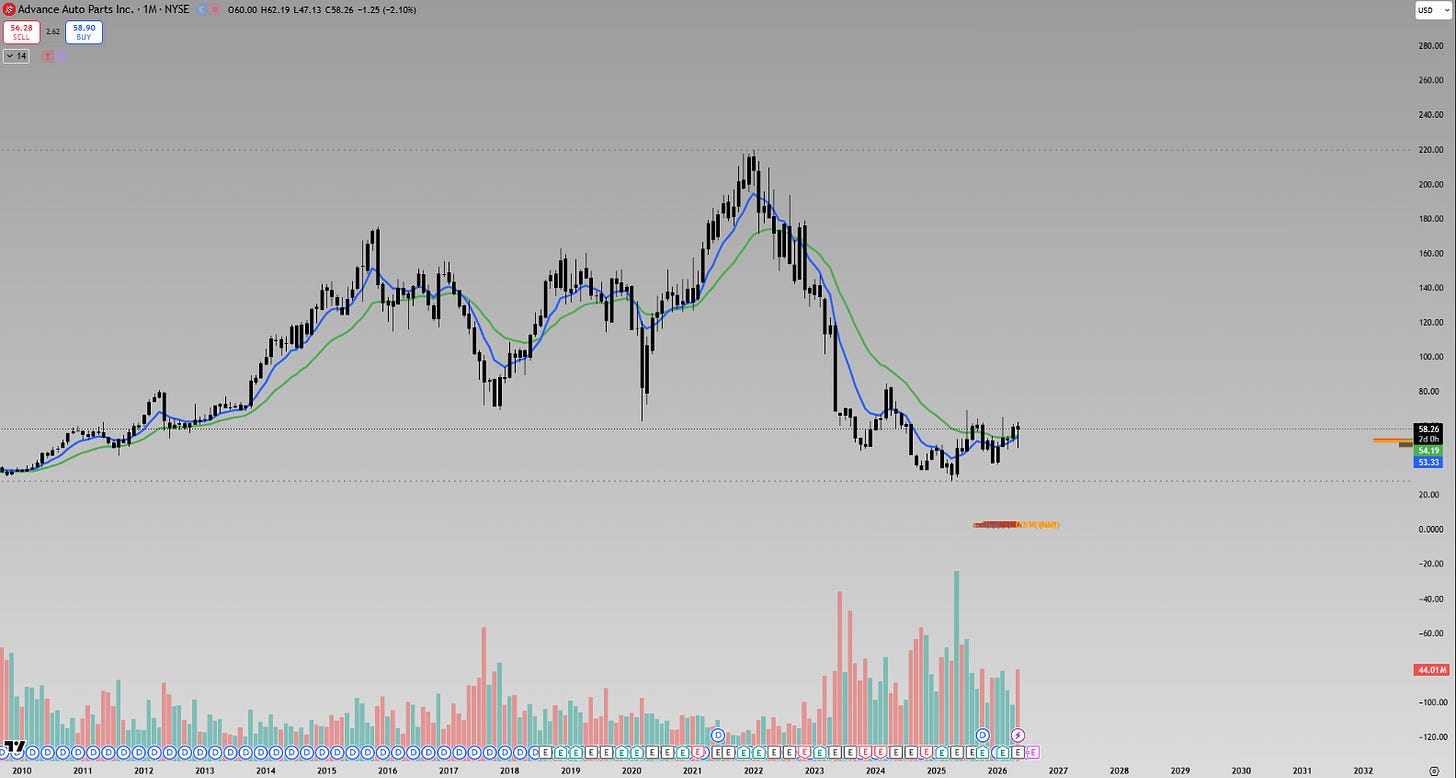1456x778 pixels.
Task: Click the blue 53.33 moving average label
Action: 1428,462
